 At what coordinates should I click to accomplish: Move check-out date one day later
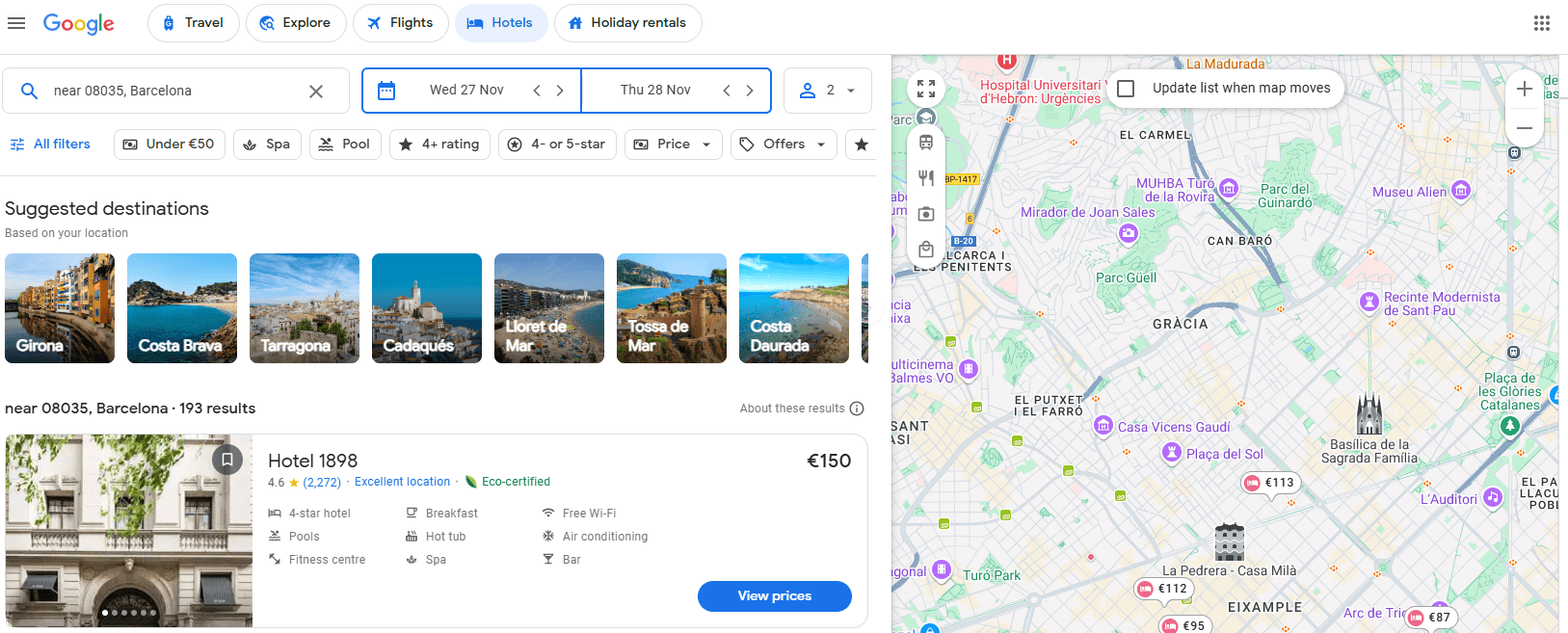pyautogui.click(x=750, y=91)
